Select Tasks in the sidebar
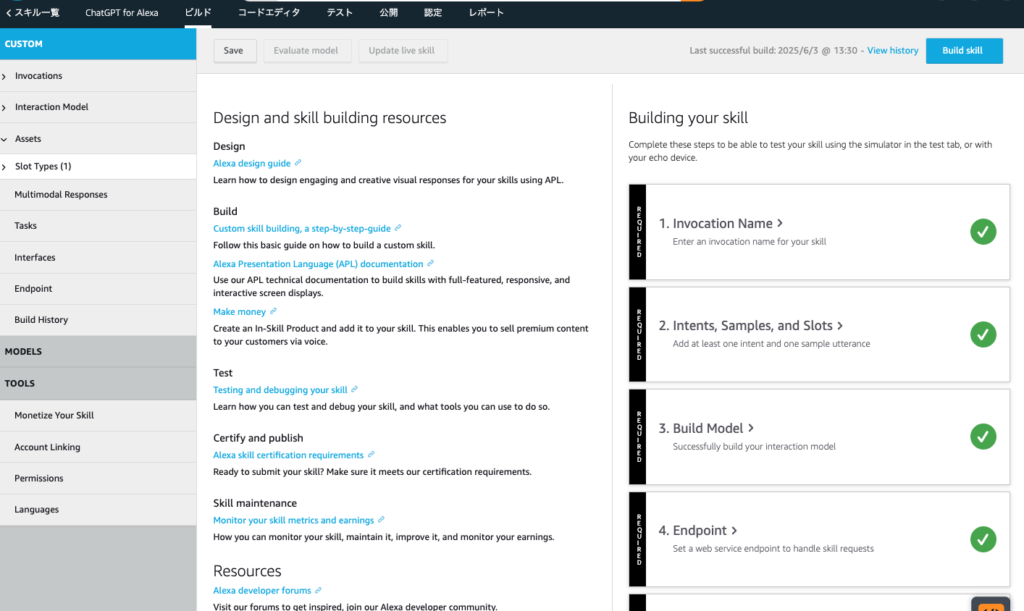The width and height of the screenshot is (1024, 611). point(98,226)
